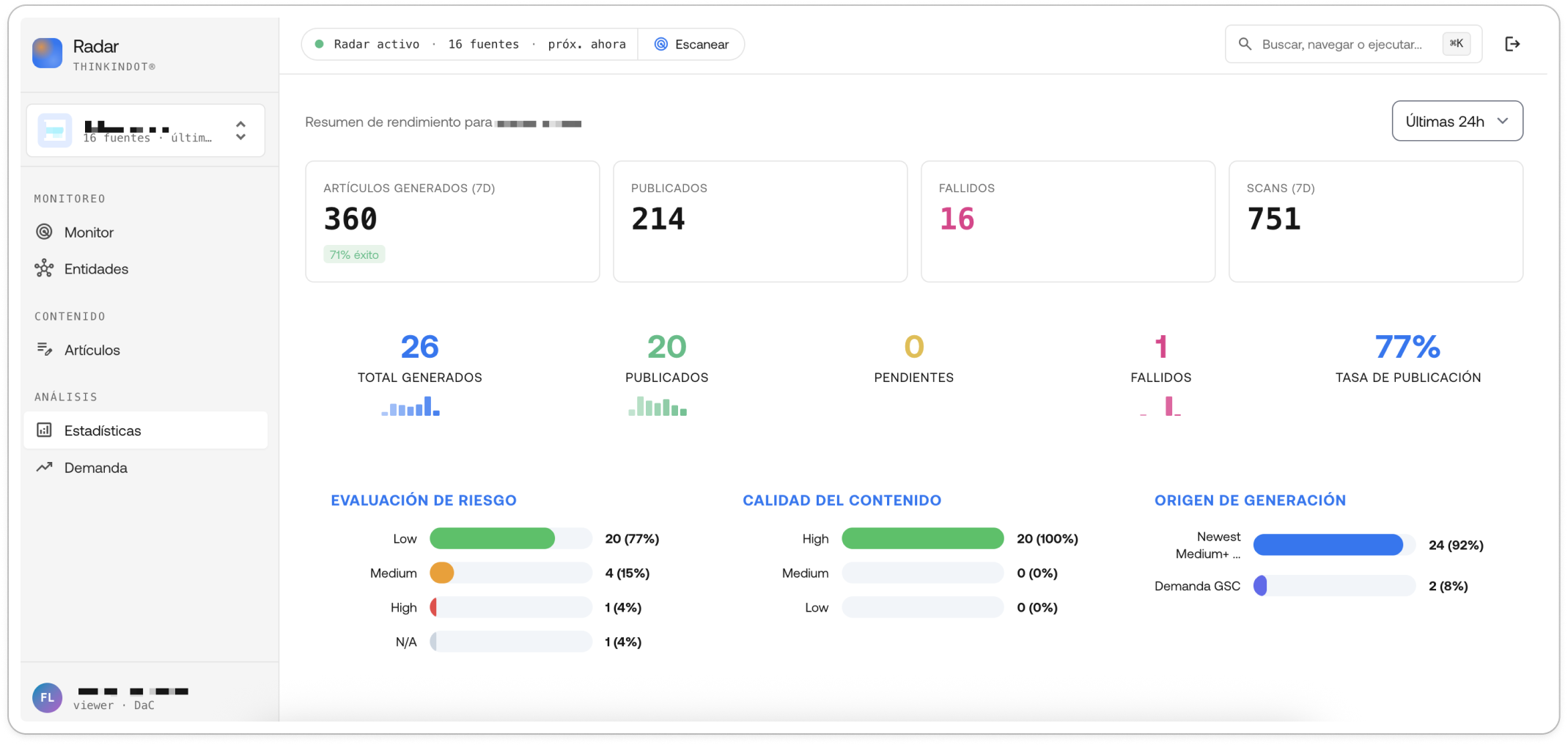Click the 71% éxito badge
The image size is (1568, 745).
tap(354, 254)
